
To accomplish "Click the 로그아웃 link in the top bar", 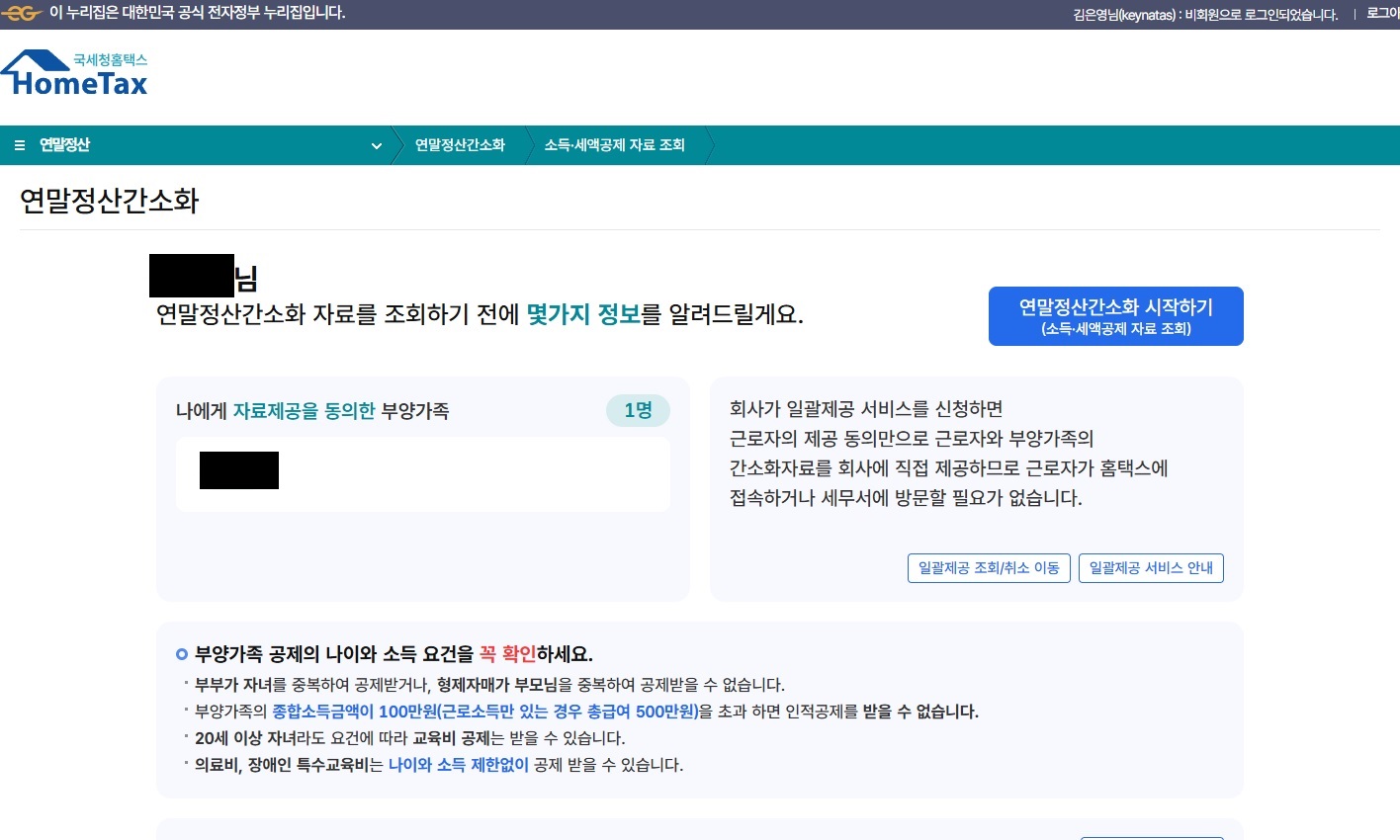I will [1382, 13].
